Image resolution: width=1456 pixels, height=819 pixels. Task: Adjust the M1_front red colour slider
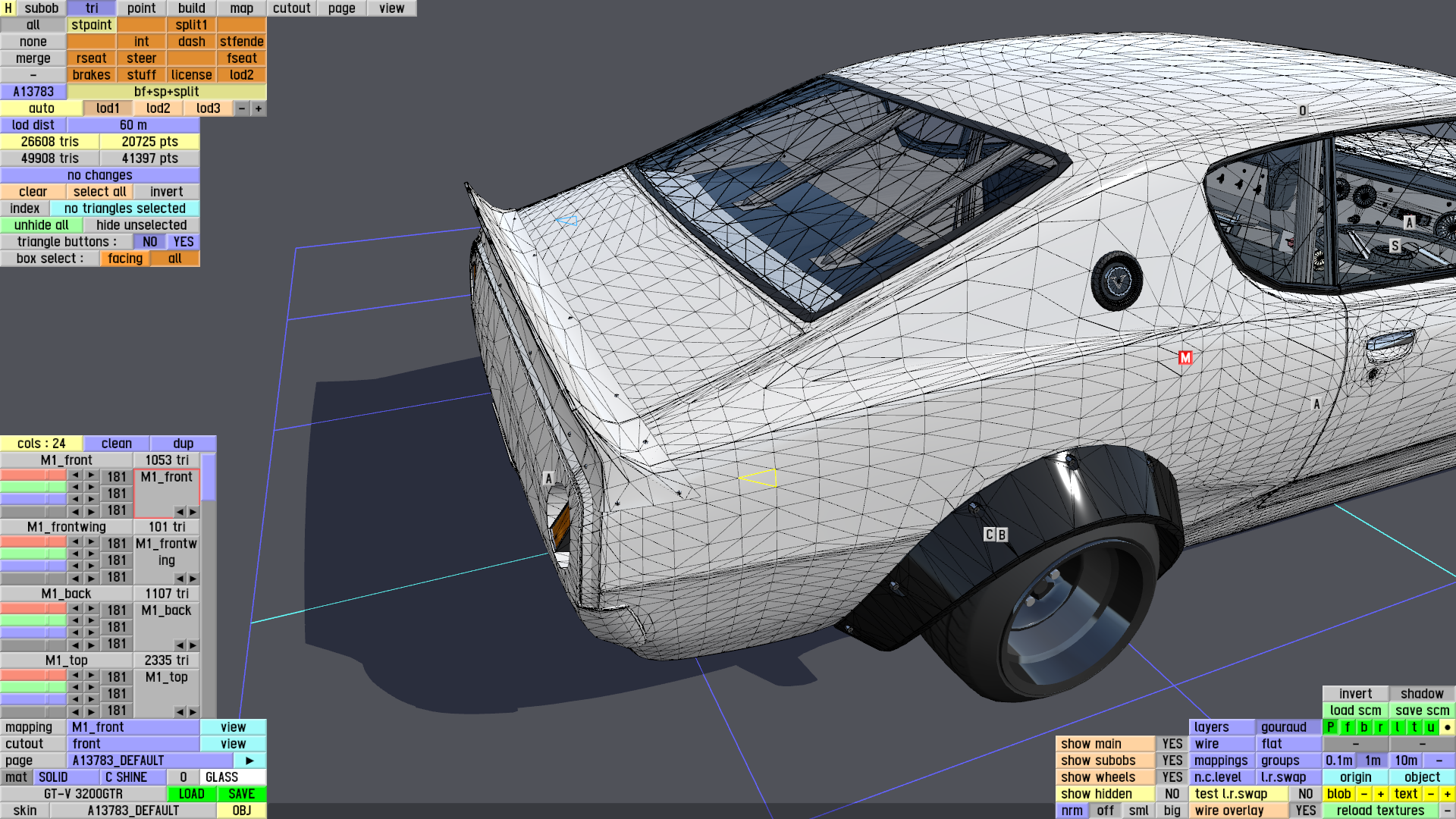click(33, 475)
